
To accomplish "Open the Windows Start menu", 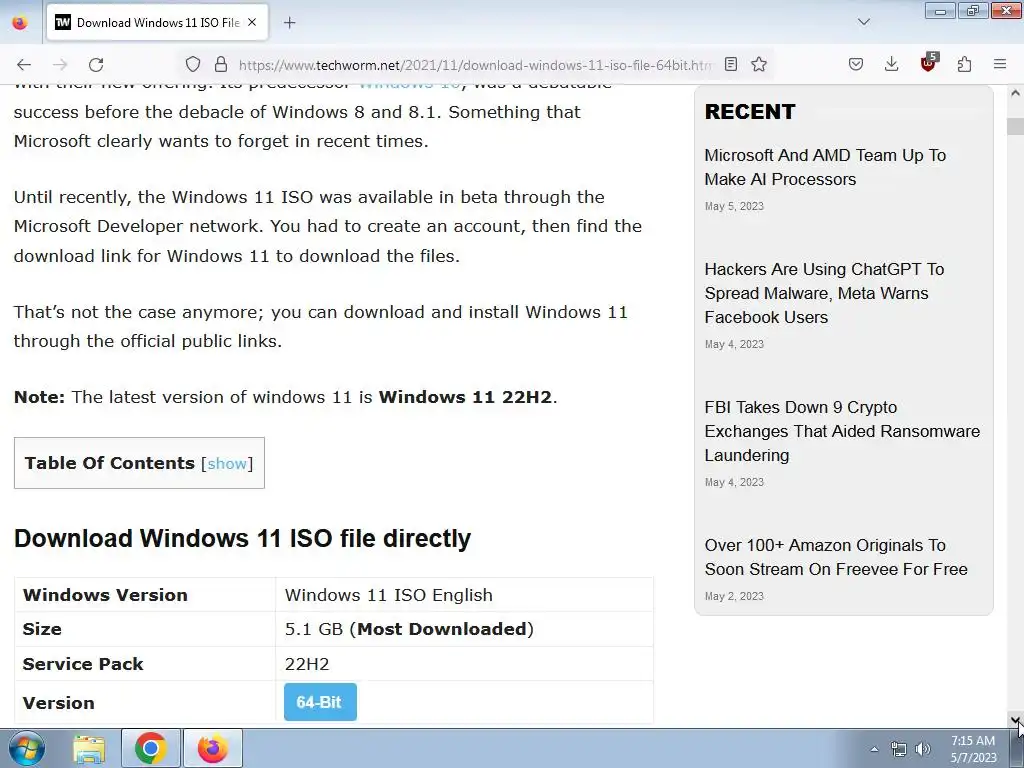I will point(26,748).
